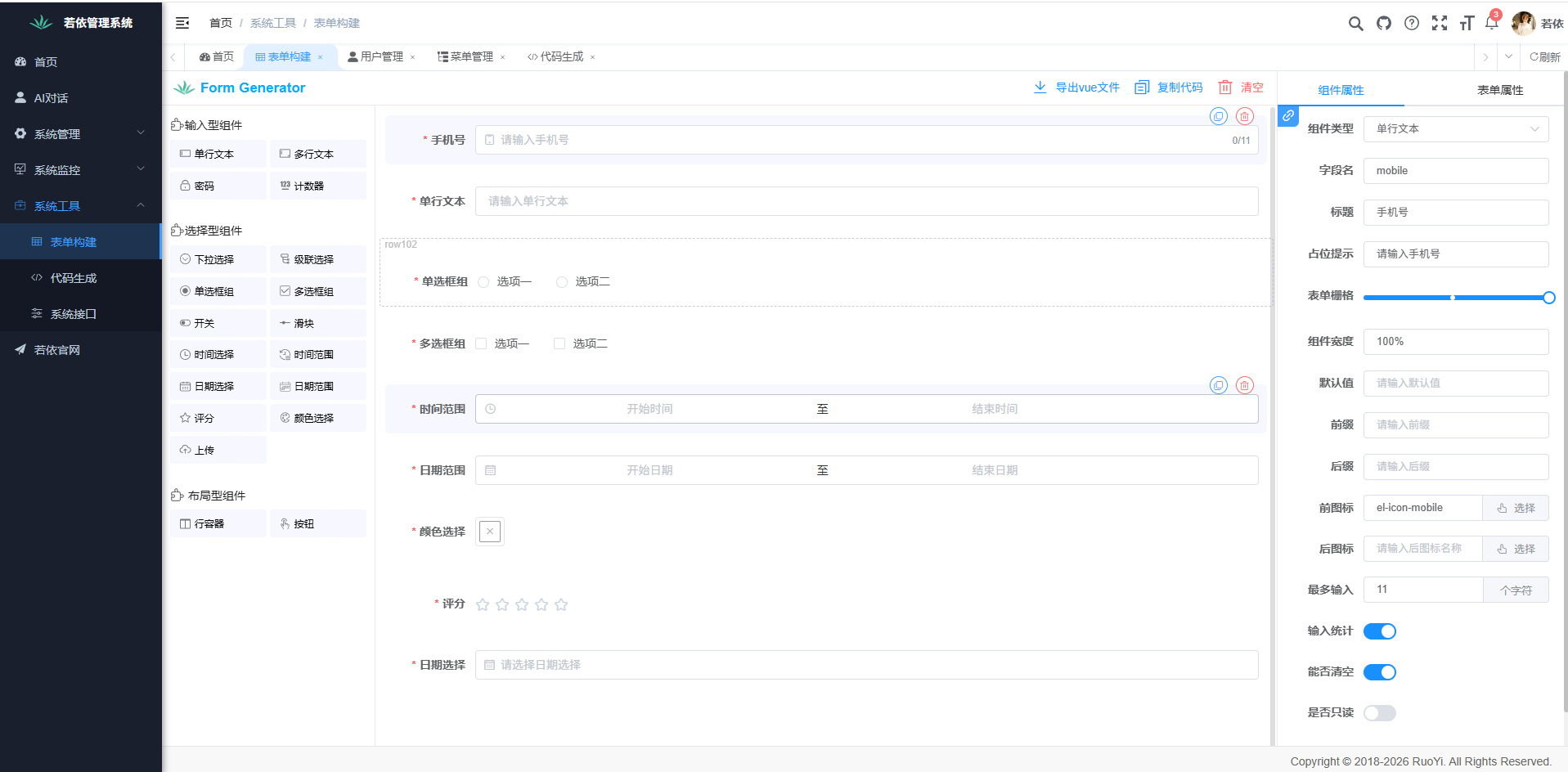Add 单行文本 input component
The image size is (1568, 772).
[x=218, y=154]
